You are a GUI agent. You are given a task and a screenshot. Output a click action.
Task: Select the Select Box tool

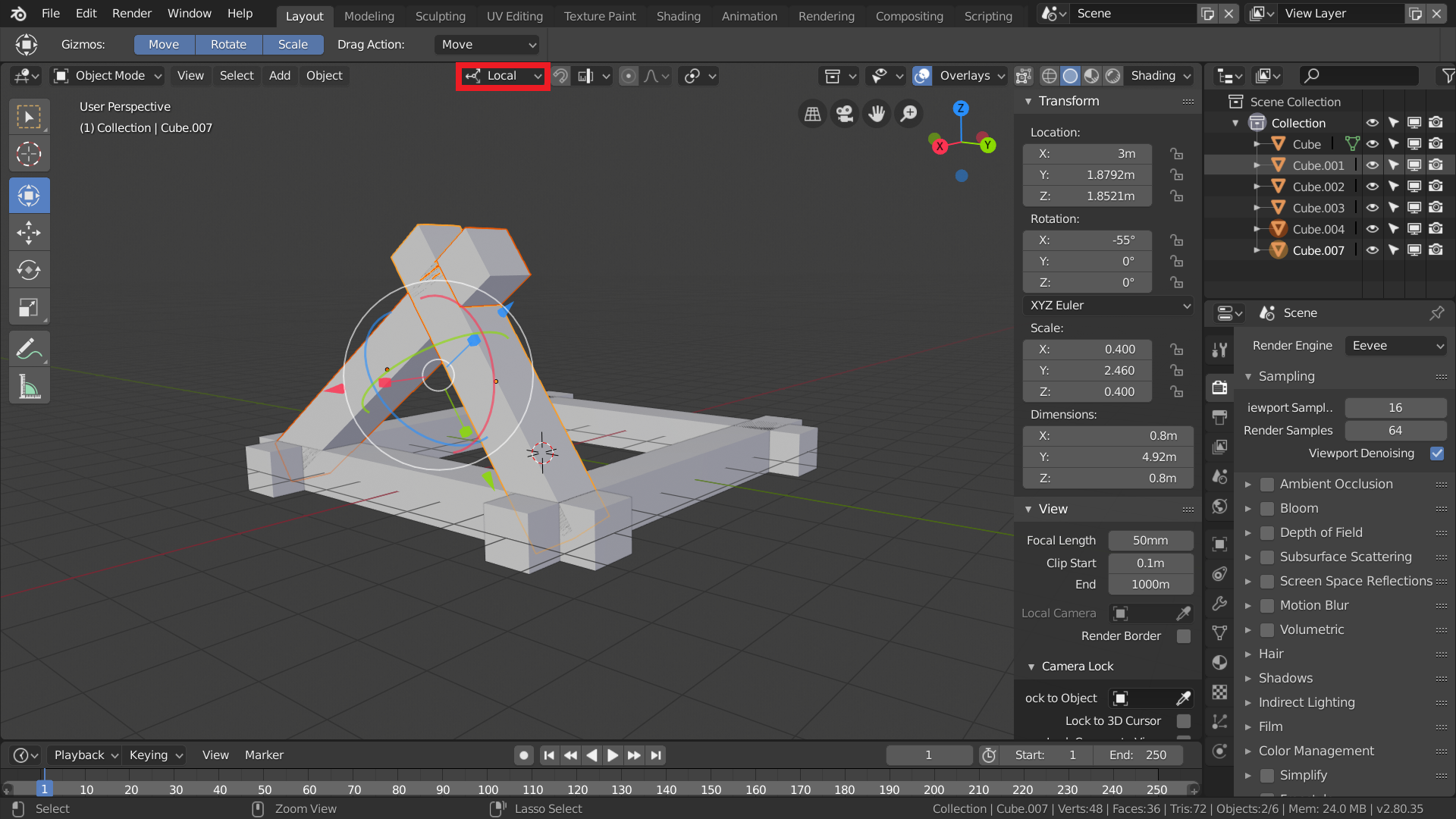(x=29, y=118)
